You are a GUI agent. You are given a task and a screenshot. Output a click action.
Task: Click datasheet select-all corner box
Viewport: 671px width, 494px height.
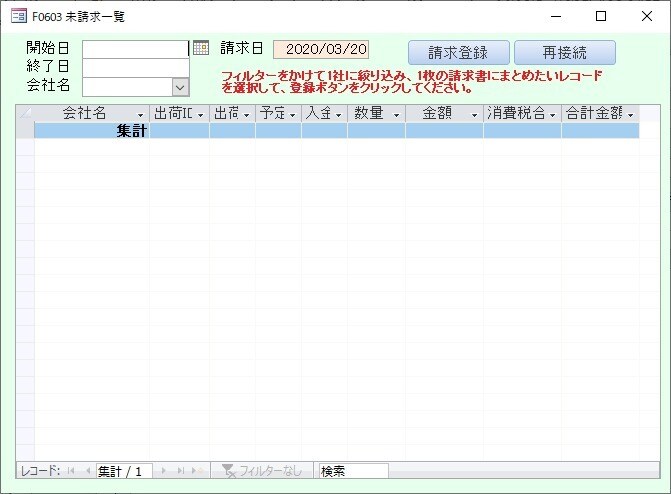(x=25, y=113)
